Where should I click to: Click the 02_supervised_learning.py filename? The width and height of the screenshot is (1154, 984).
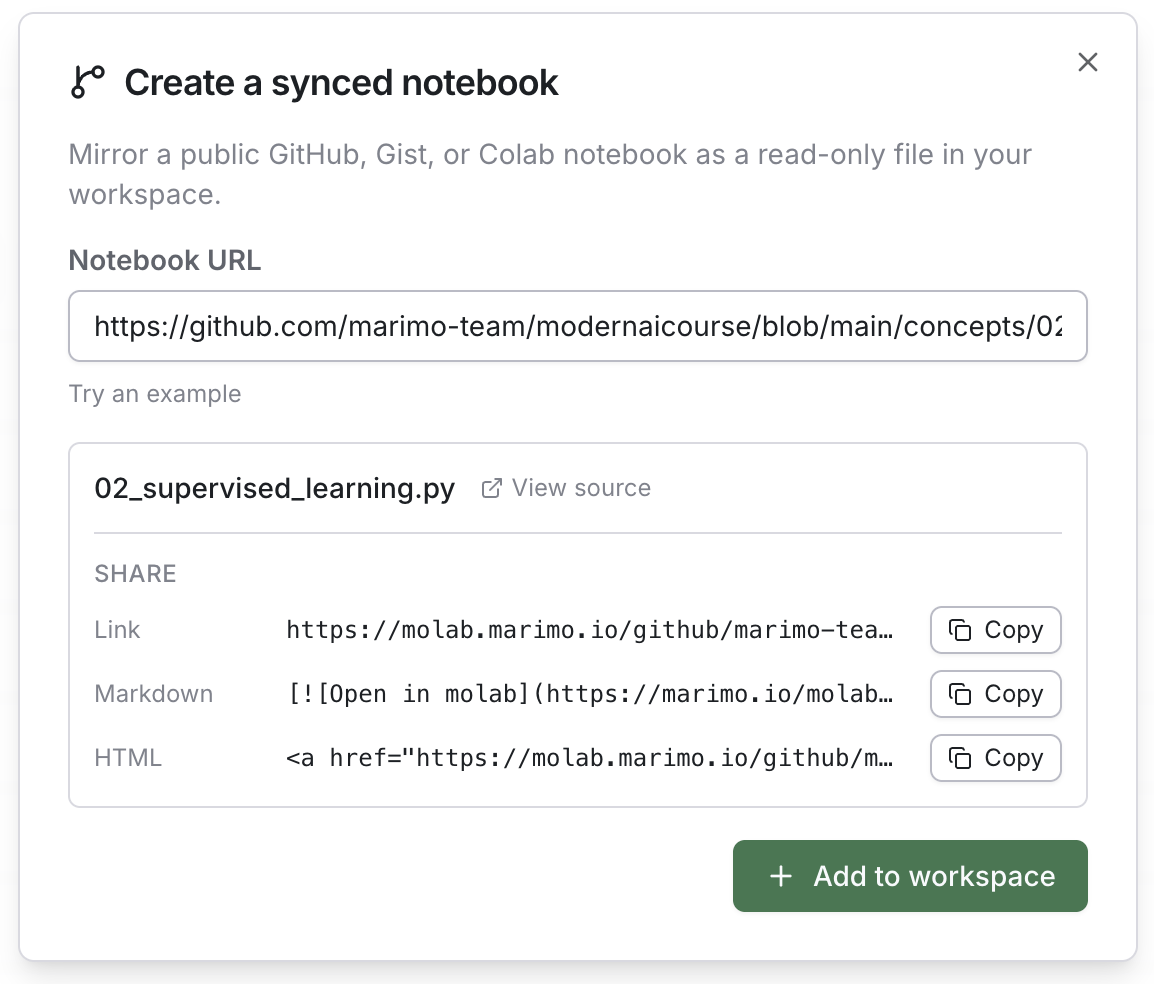(x=275, y=488)
